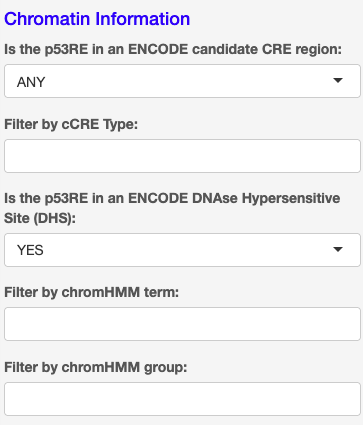Focus the Filter by chromHMM group field
The width and height of the screenshot is (363, 425).
point(182,399)
